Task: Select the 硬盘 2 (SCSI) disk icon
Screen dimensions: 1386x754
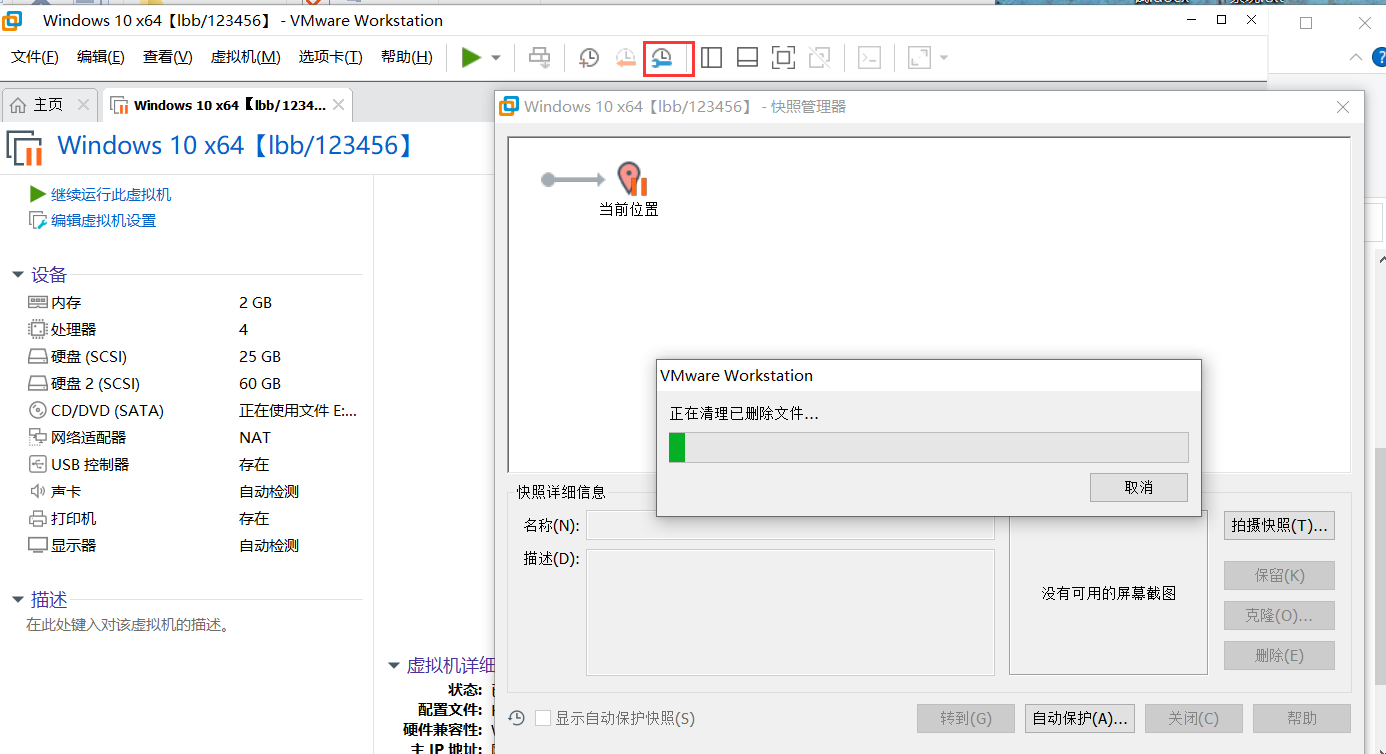Action: click(x=38, y=383)
